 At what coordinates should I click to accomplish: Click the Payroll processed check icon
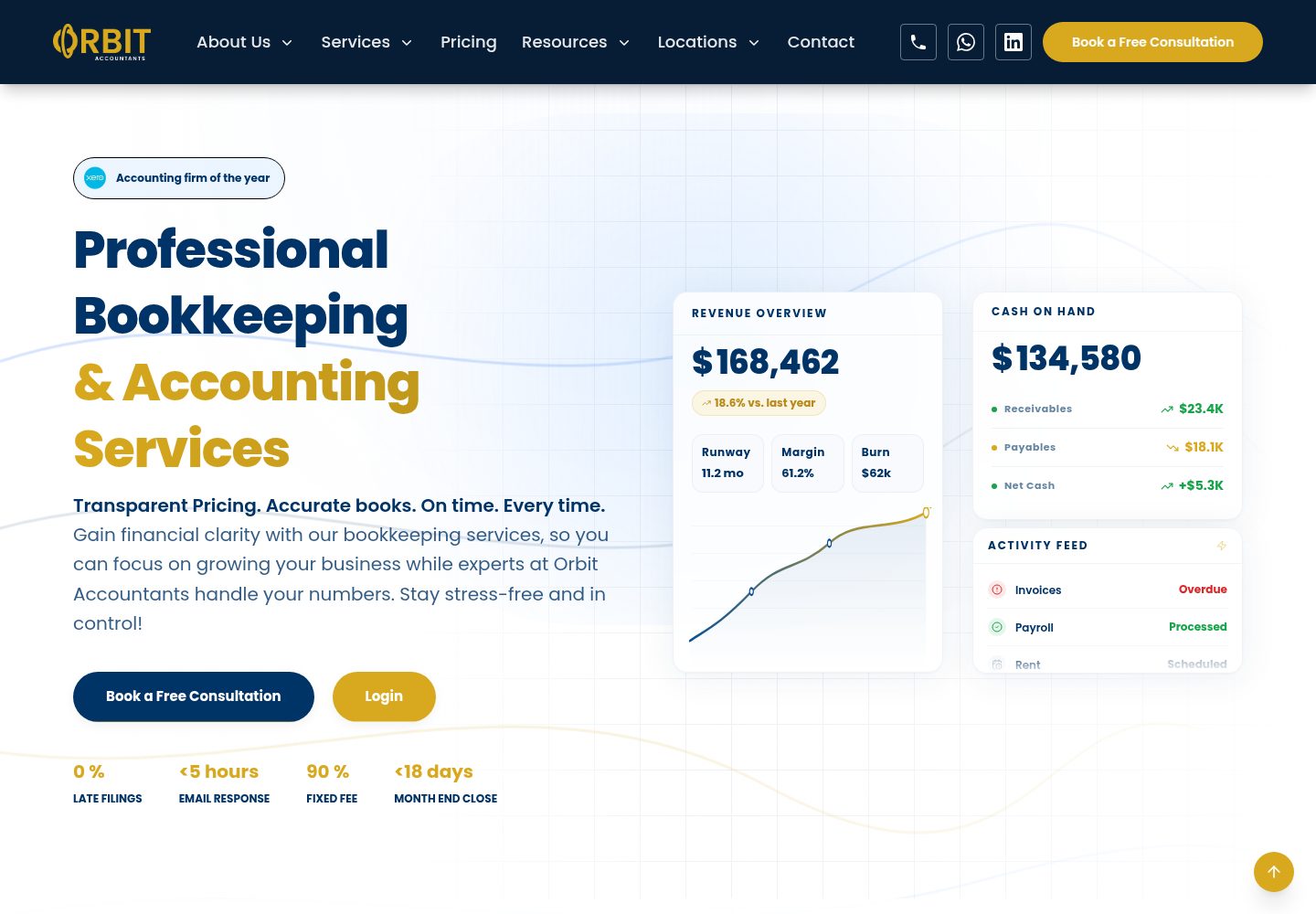997,627
